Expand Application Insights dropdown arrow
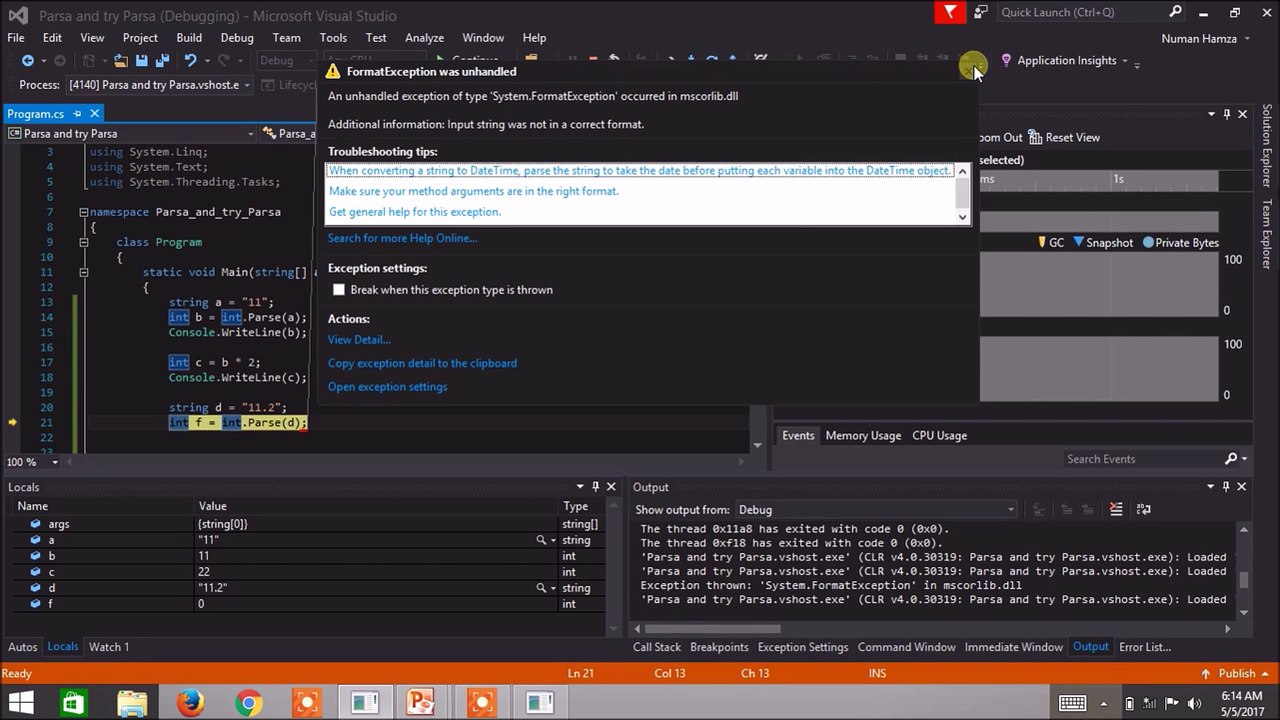Image resolution: width=1280 pixels, height=720 pixels. (1124, 61)
